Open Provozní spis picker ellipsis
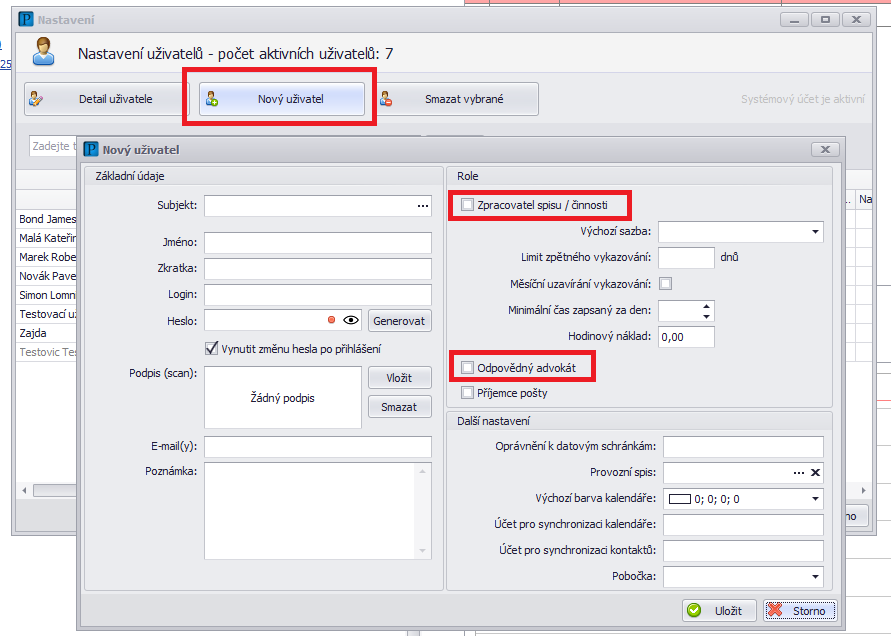 (798, 473)
